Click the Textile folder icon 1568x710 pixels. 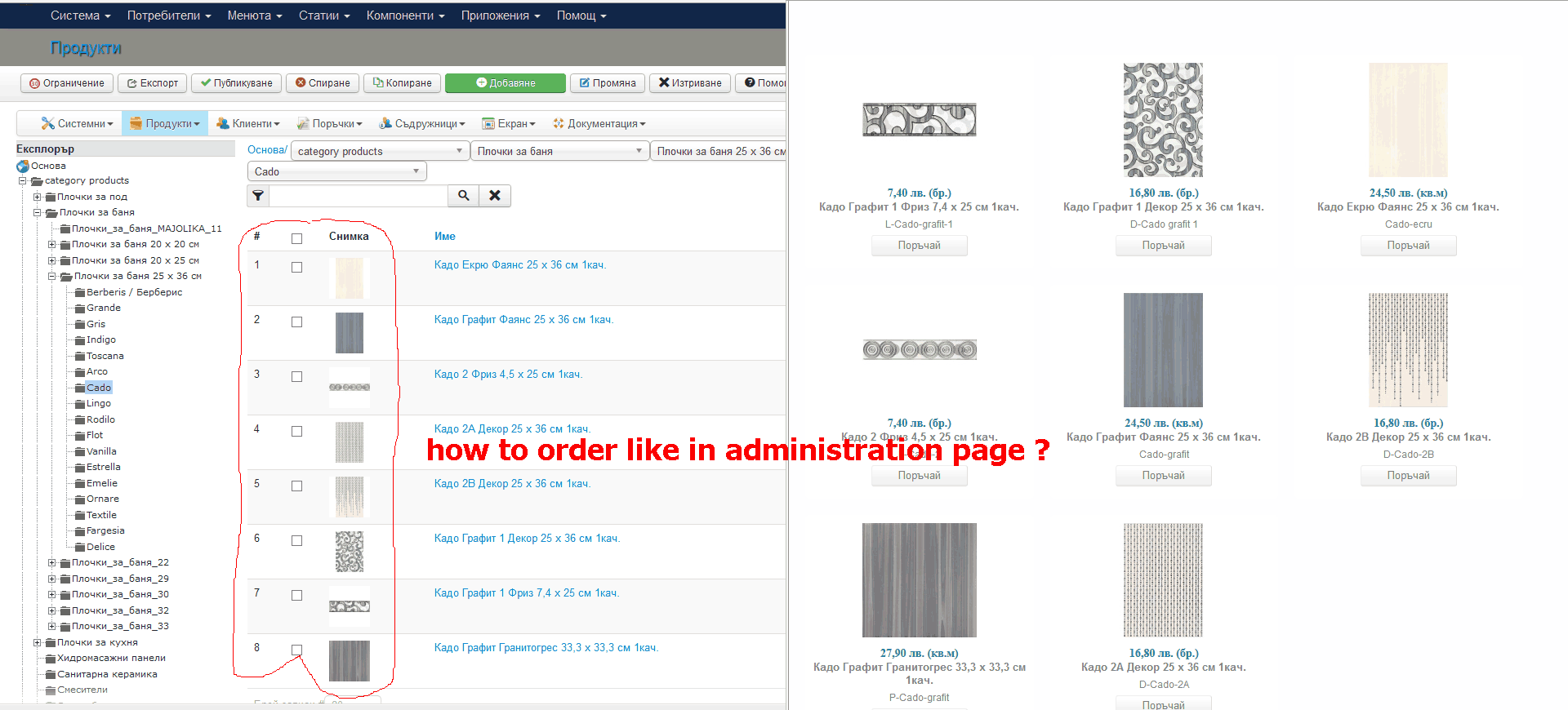(80, 515)
